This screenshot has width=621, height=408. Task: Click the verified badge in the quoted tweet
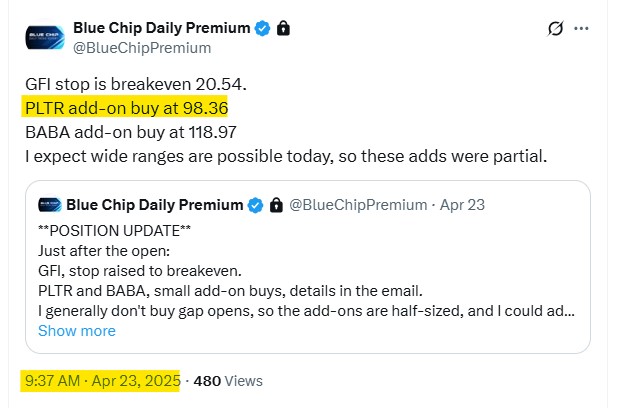pos(255,205)
